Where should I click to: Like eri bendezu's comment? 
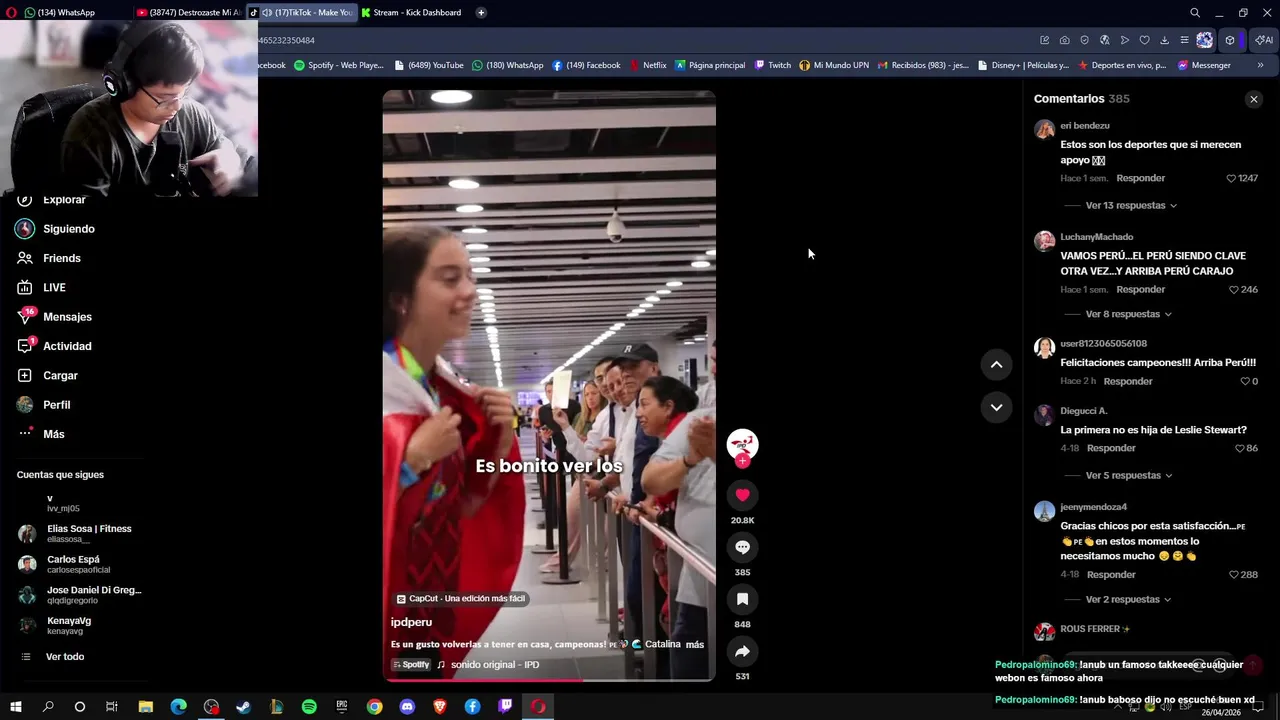[1231, 178]
